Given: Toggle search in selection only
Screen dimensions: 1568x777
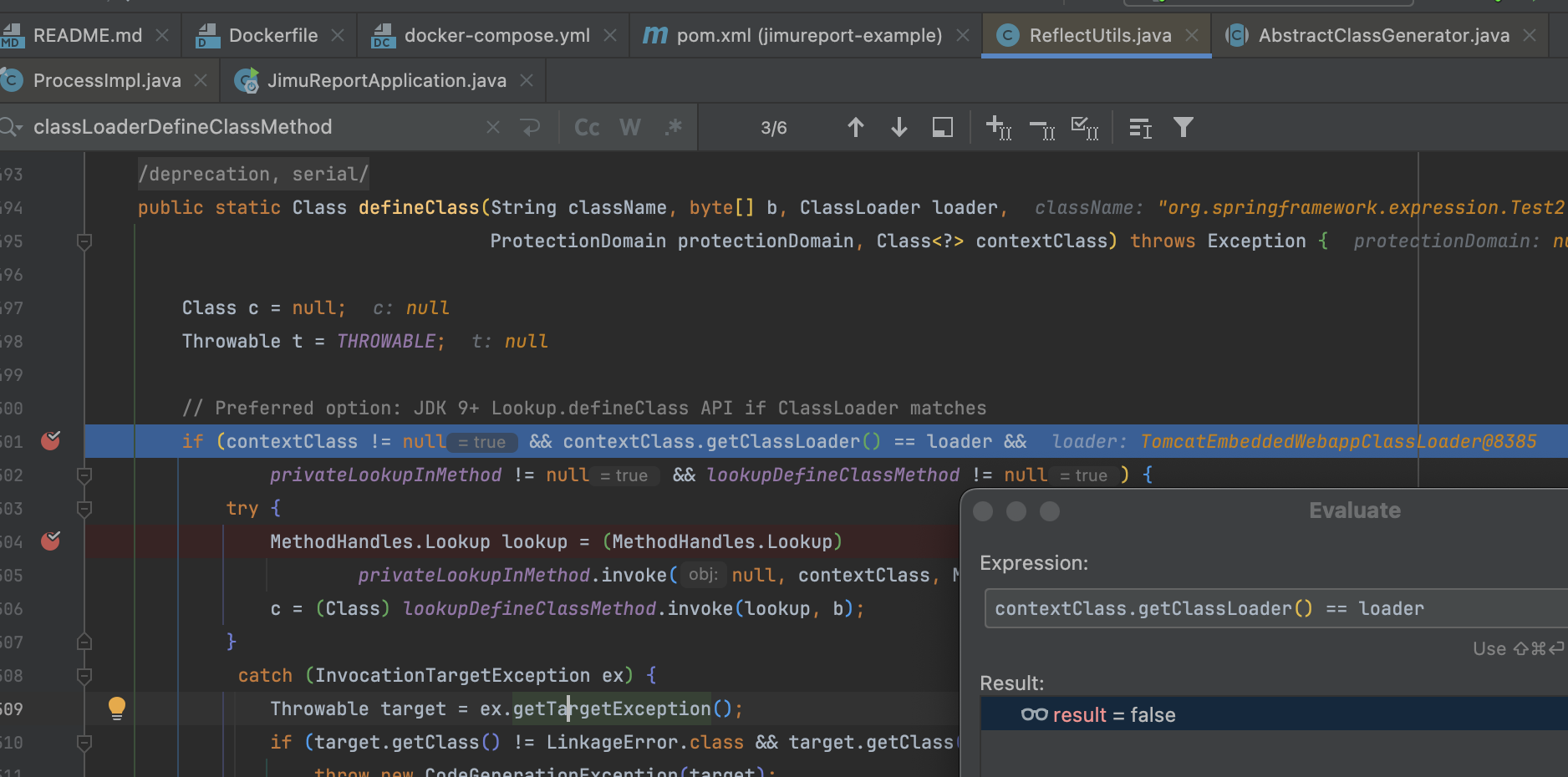Looking at the screenshot, I should 943,128.
